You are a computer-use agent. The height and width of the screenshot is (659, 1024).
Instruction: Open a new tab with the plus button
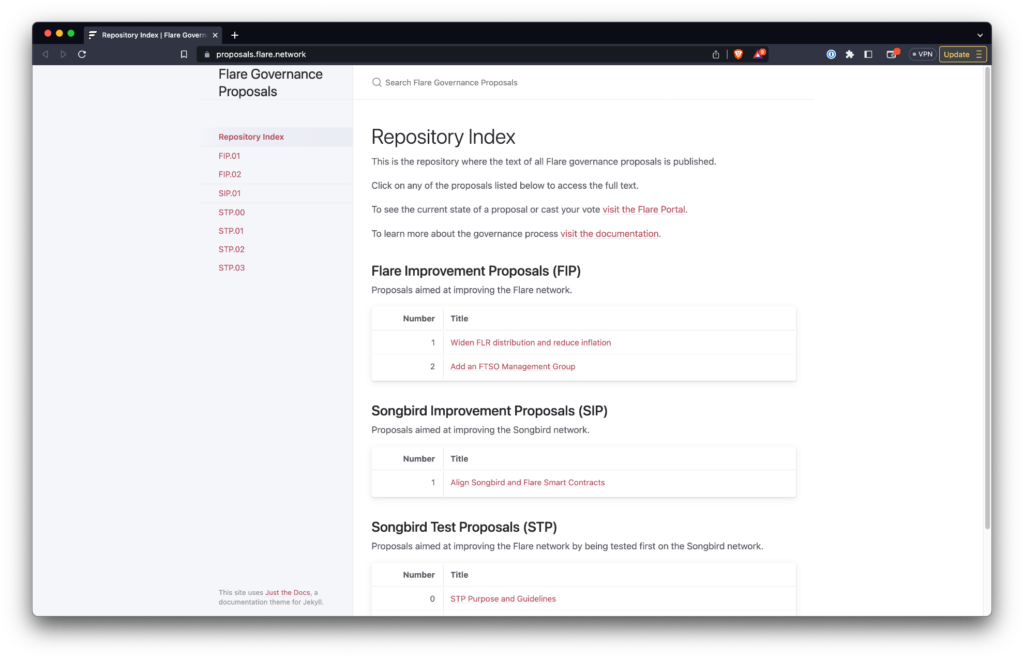235,35
